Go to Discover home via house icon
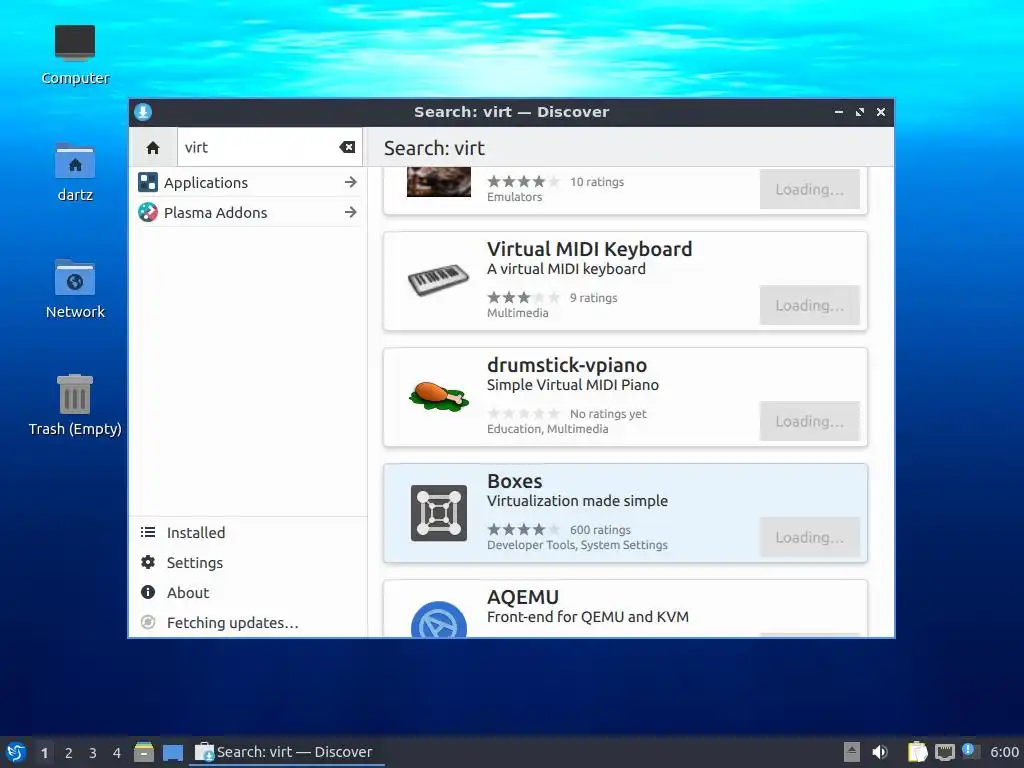Screen dimensions: 1024x768 point(153,148)
